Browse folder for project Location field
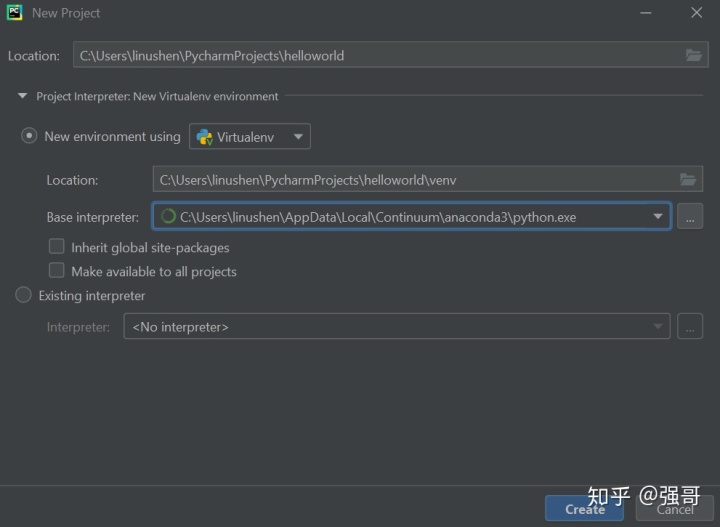The height and width of the screenshot is (527, 720). tap(693, 56)
